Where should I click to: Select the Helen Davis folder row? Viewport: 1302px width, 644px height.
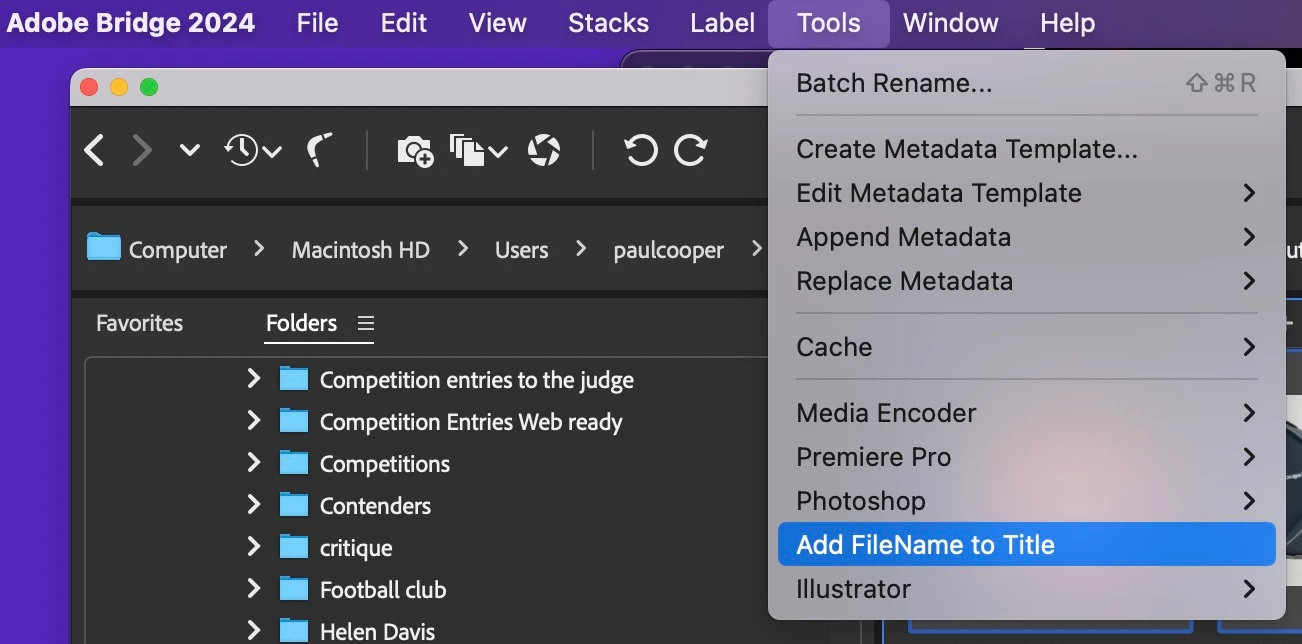[x=377, y=632]
